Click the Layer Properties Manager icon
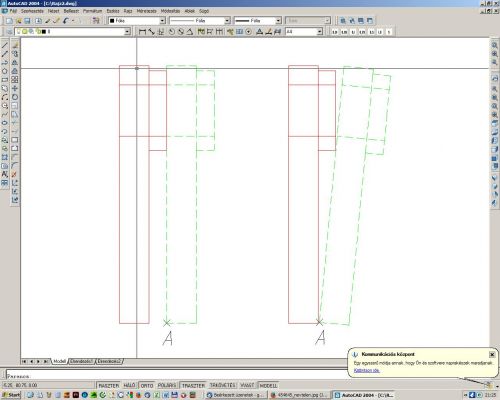This screenshot has height=400, width=500. point(9,32)
